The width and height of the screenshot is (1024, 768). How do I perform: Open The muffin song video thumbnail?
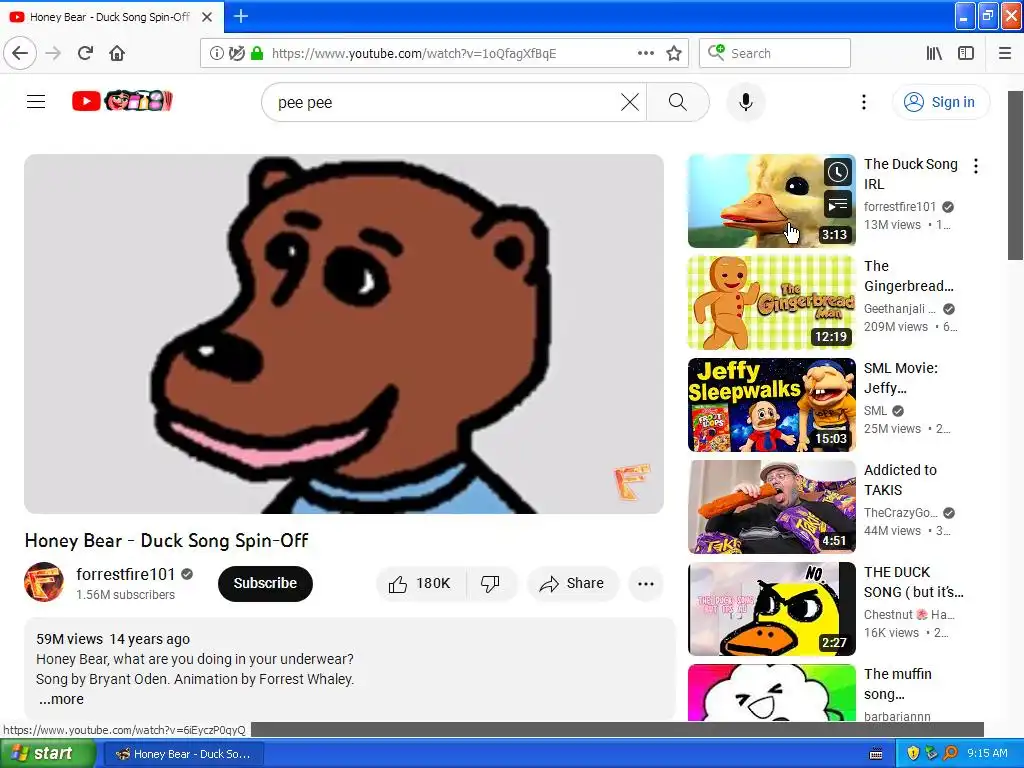coord(771,693)
